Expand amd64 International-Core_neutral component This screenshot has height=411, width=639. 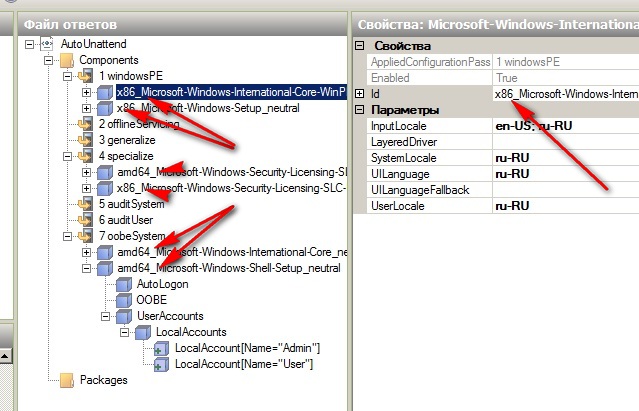(x=86, y=252)
